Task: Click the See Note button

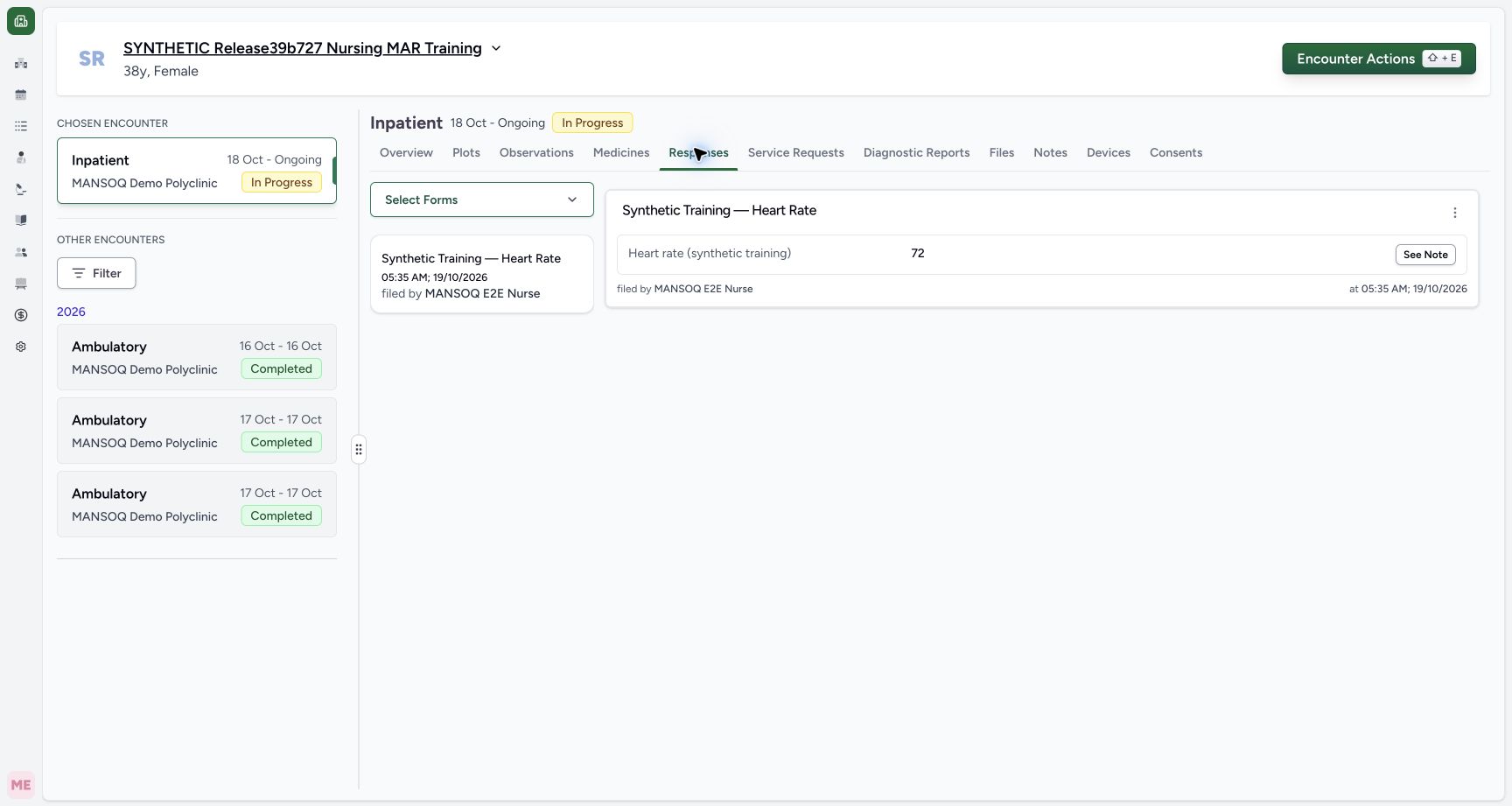Action: [x=1425, y=255]
